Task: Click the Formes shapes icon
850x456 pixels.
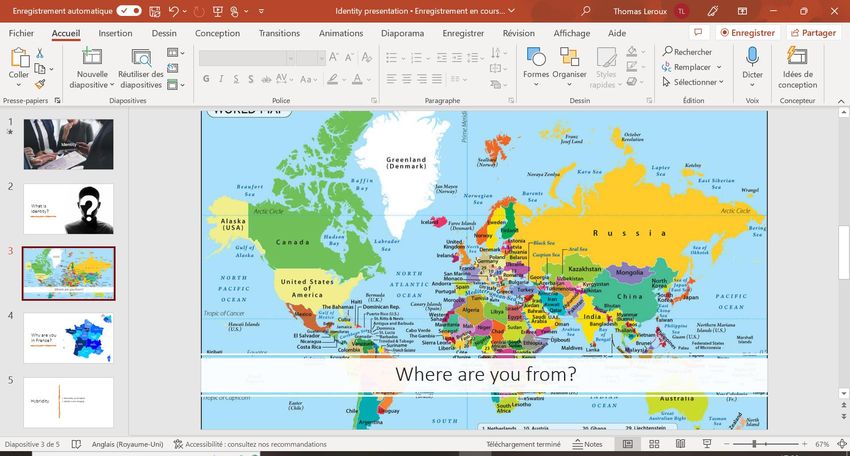Action: click(x=536, y=56)
